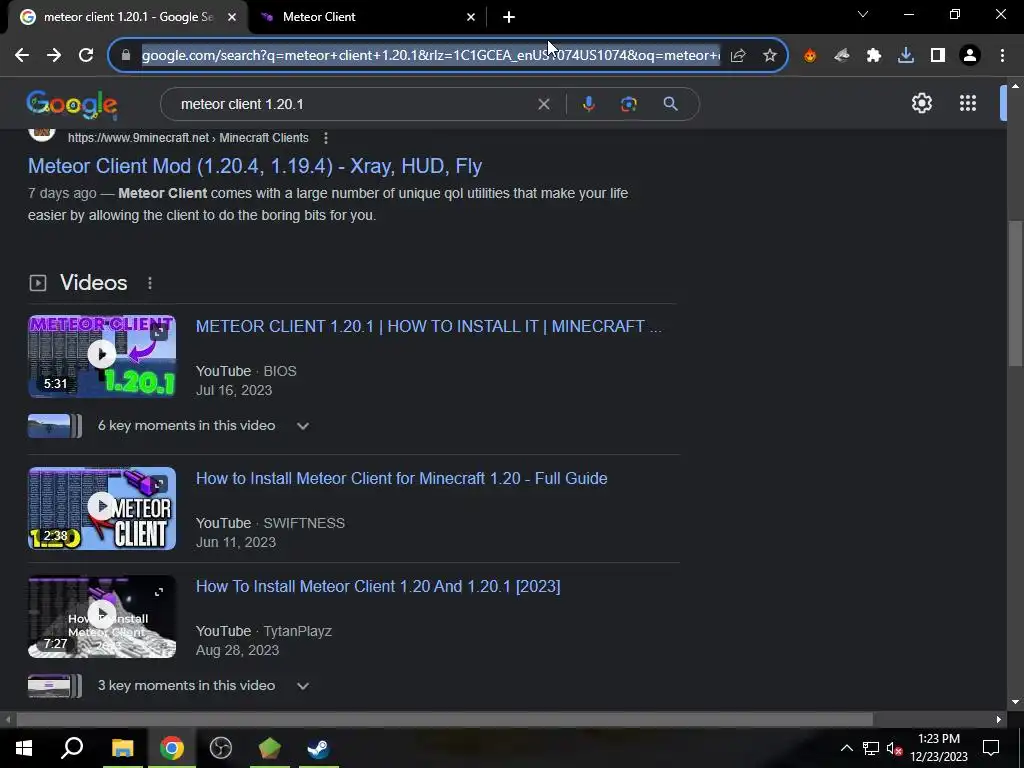The width and height of the screenshot is (1024, 768).
Task: Open How To Install Meteor Client 1.20.1 [2023]
Action: (378, 586)
